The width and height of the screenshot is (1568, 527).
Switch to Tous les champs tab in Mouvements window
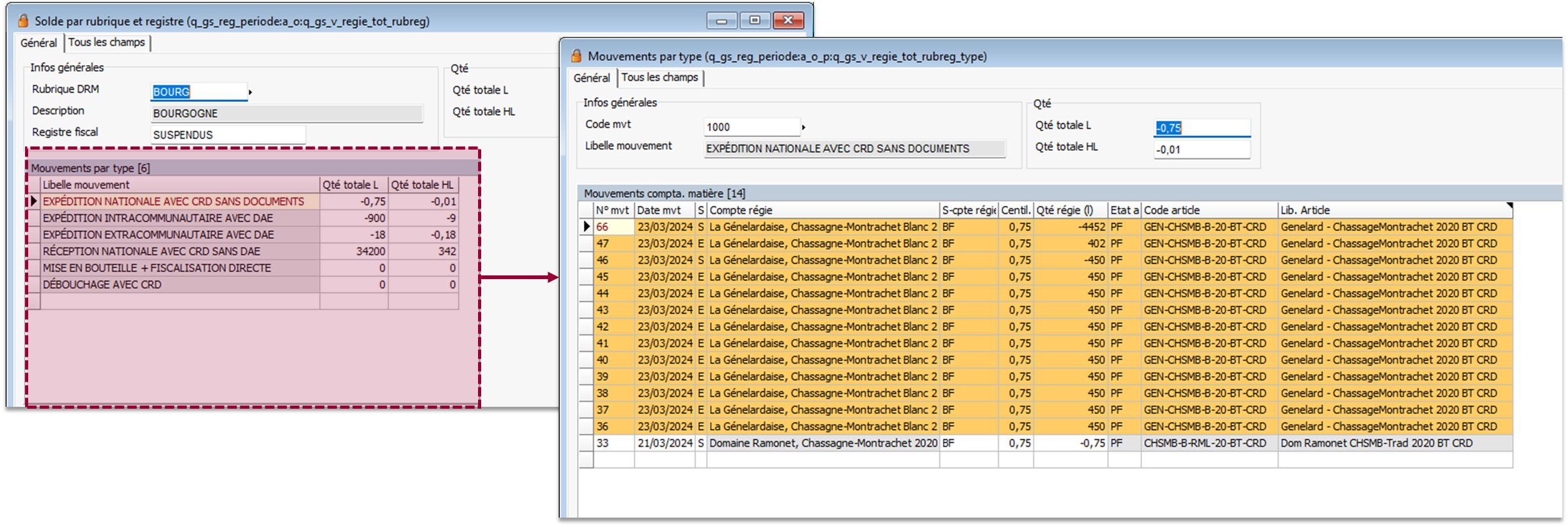[x=659, y=78]
